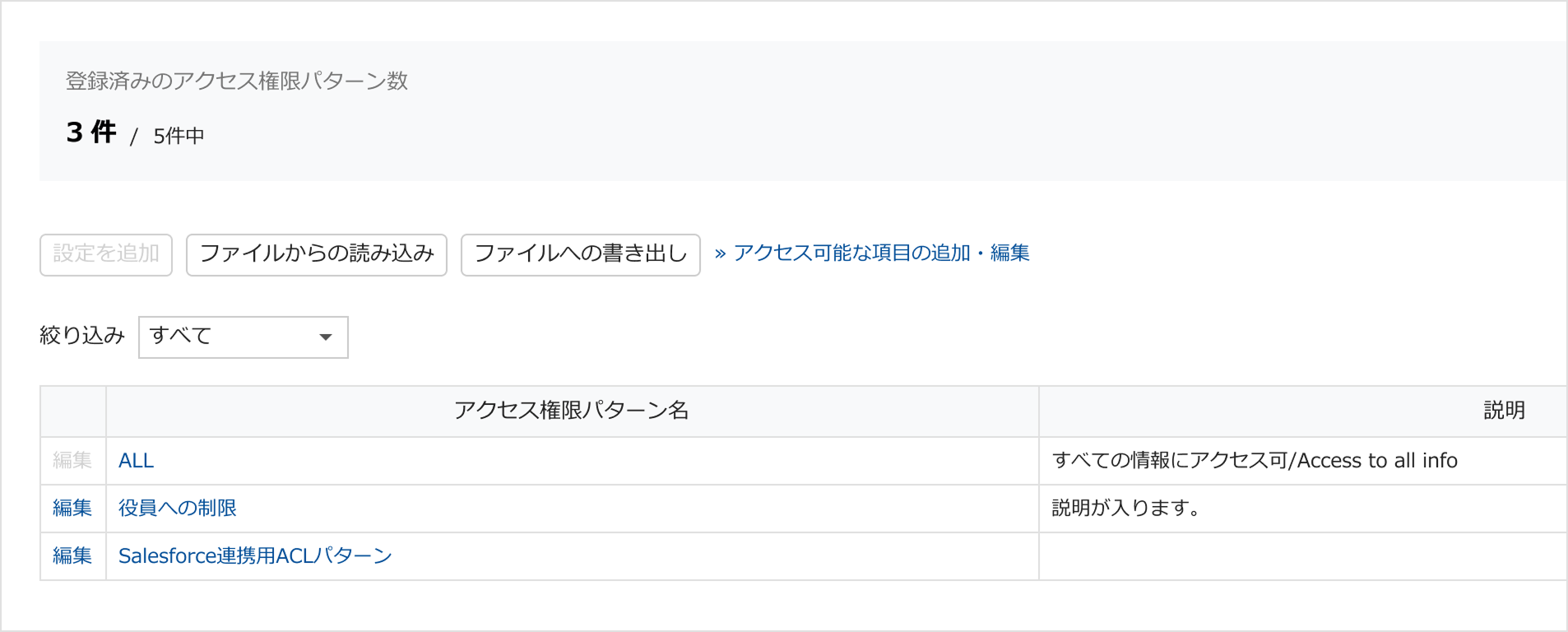Click the arrow caret of the すべて dropdown
Viewport: 1568px width, 632px height.
click(x=326, y=337)
